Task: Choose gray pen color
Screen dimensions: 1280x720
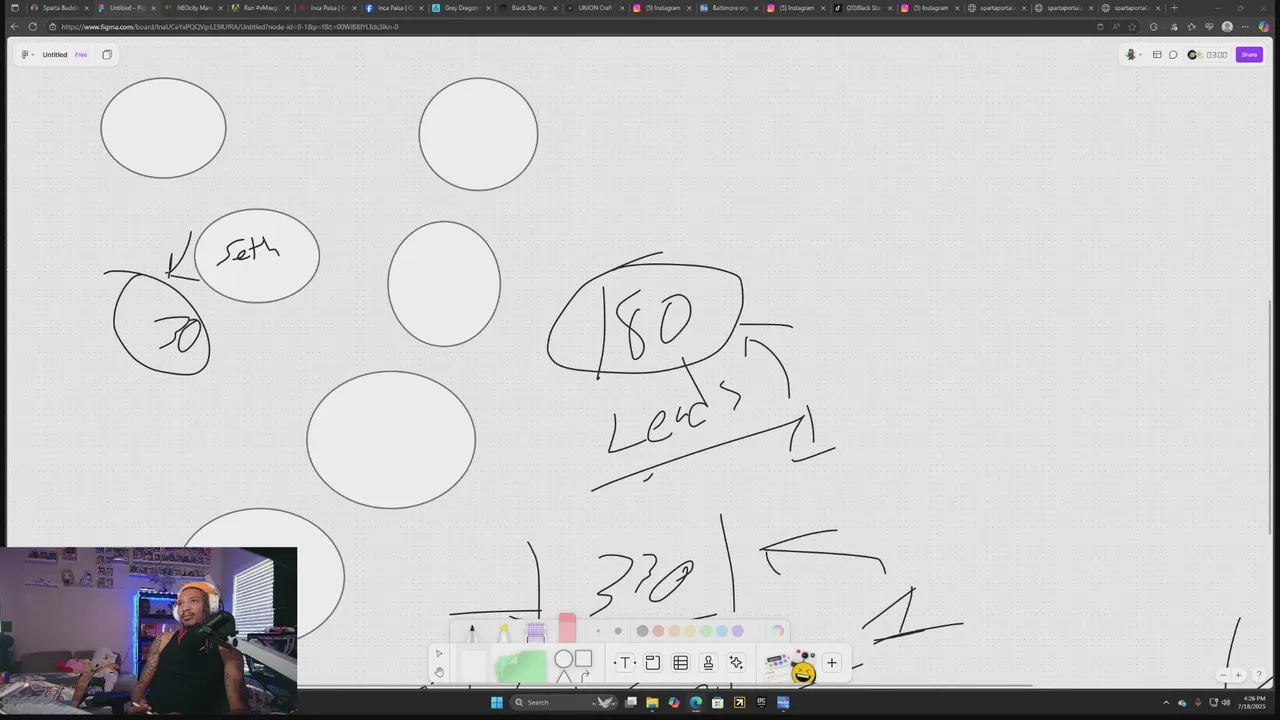Action: pyautogui.click(x=642, y=631)
